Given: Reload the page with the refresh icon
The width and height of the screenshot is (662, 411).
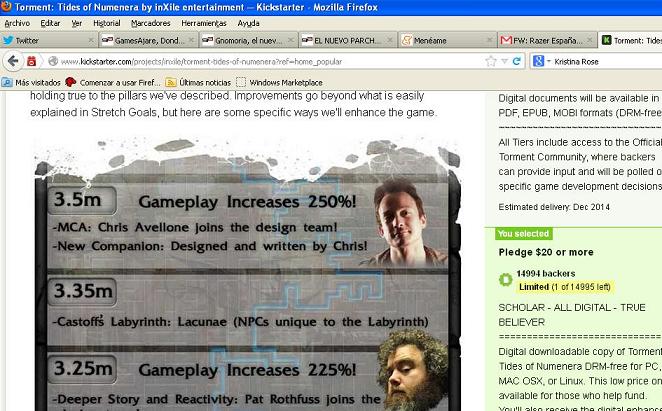Looking at the screenshot, I should coord(516,61).
